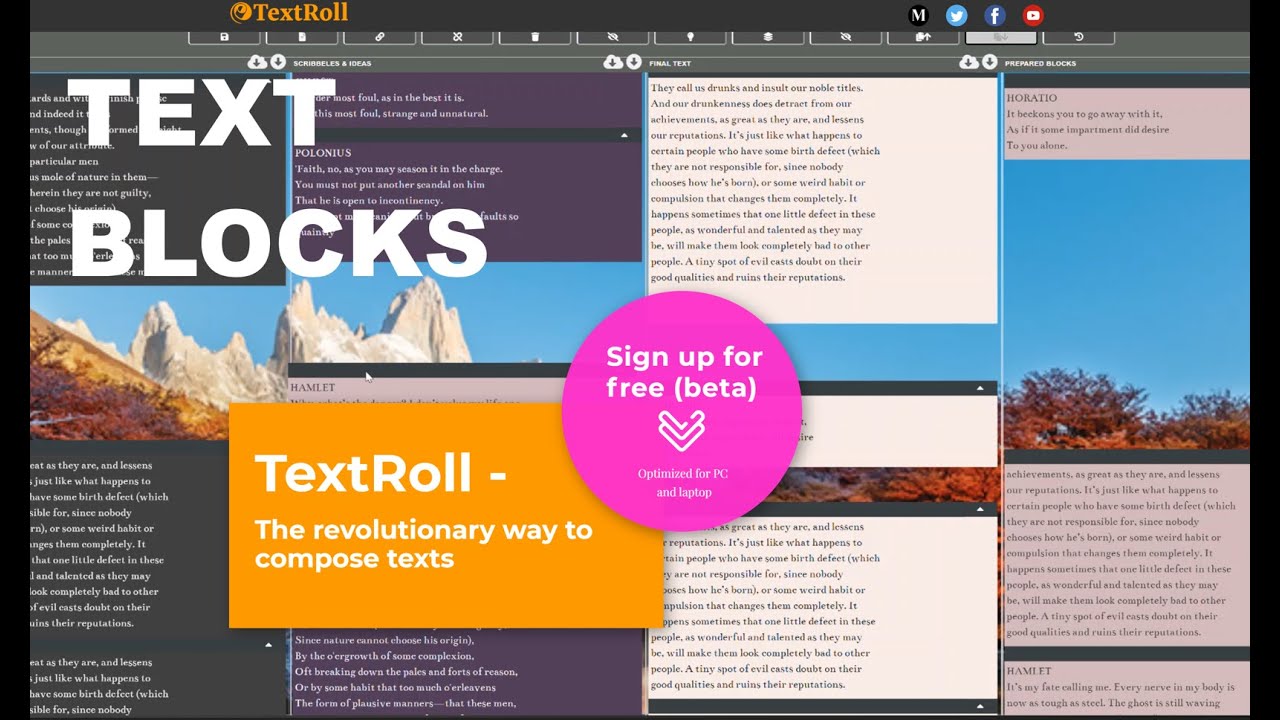Click the folder export arrow toolbar icon
Screen dimensions: 1280x720
coord(923,37)
